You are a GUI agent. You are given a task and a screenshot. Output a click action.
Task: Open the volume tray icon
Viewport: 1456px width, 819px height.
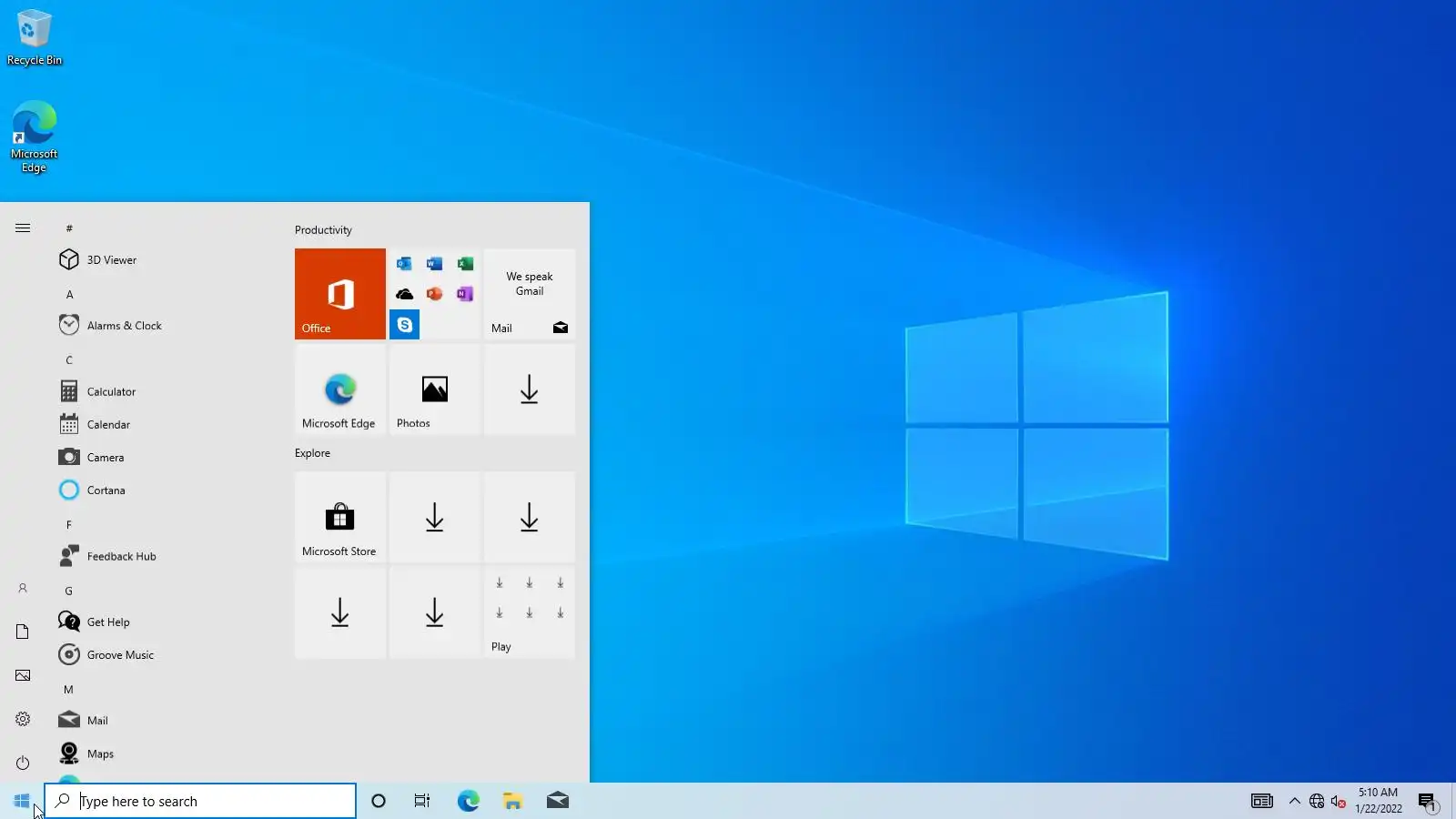pos(1338,801)
